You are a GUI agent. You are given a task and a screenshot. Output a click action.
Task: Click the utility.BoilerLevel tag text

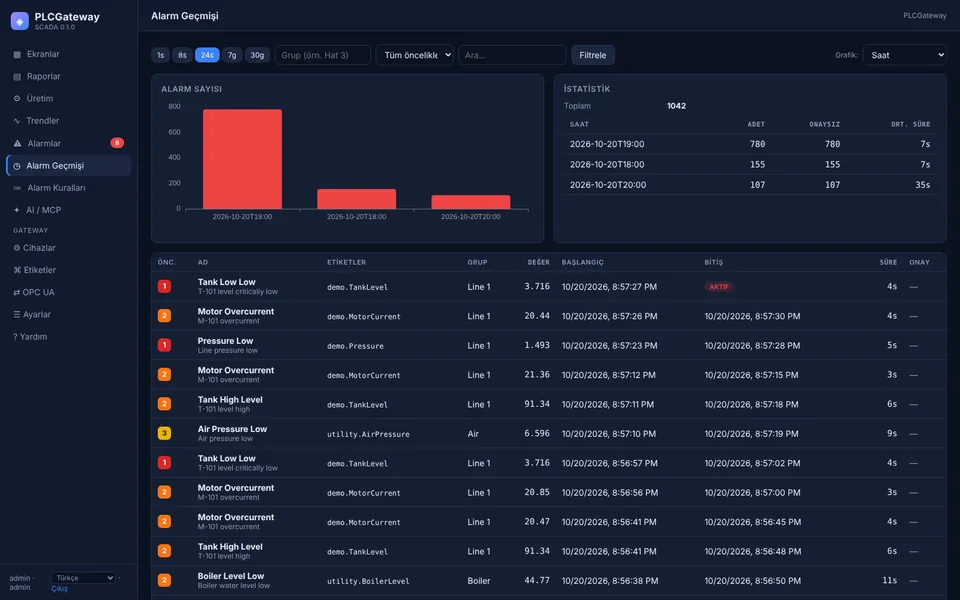point(368,581)
